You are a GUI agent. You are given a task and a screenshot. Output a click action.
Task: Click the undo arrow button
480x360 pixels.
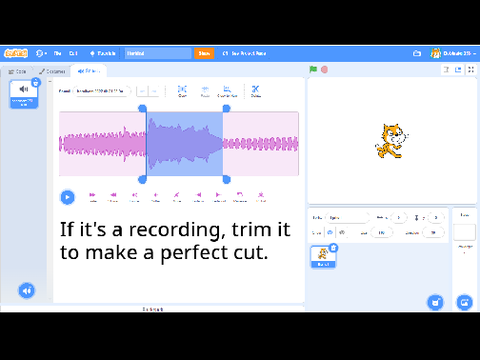[x=142, y=91]
